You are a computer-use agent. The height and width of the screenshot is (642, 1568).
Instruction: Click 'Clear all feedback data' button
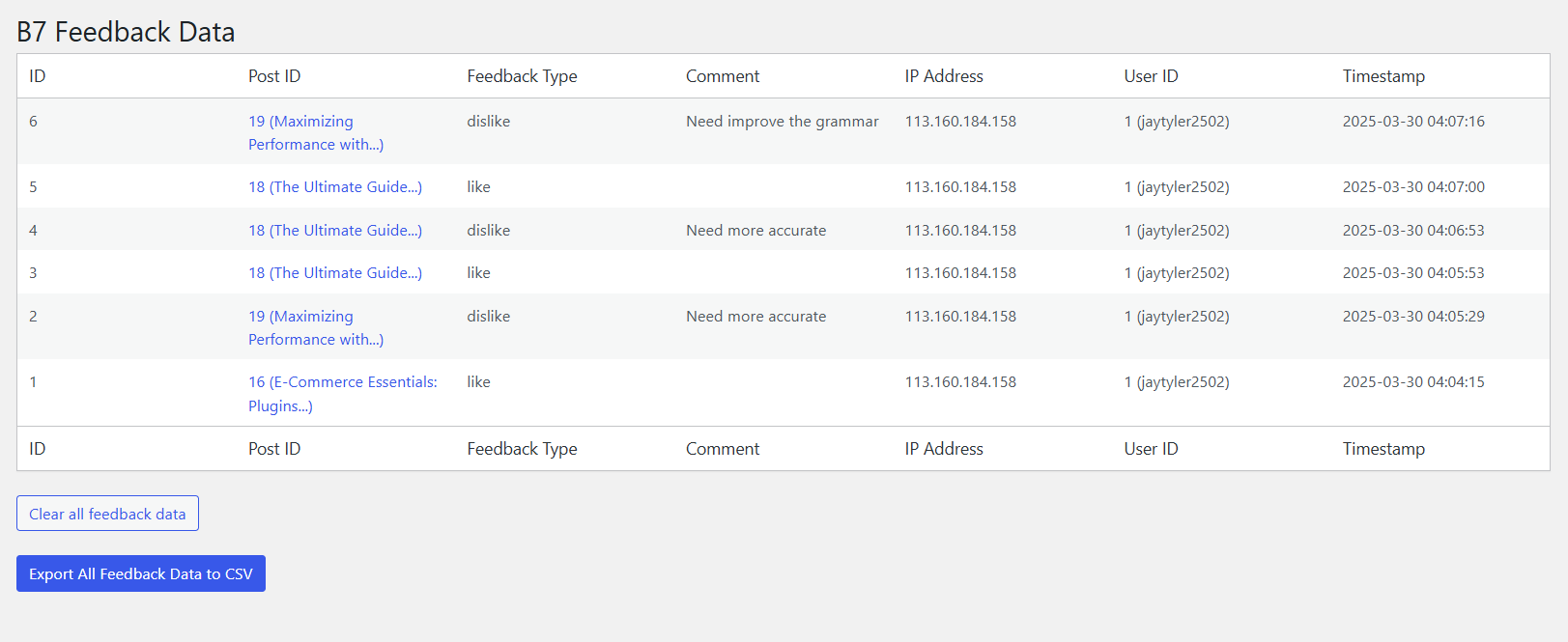click(107, 514)
